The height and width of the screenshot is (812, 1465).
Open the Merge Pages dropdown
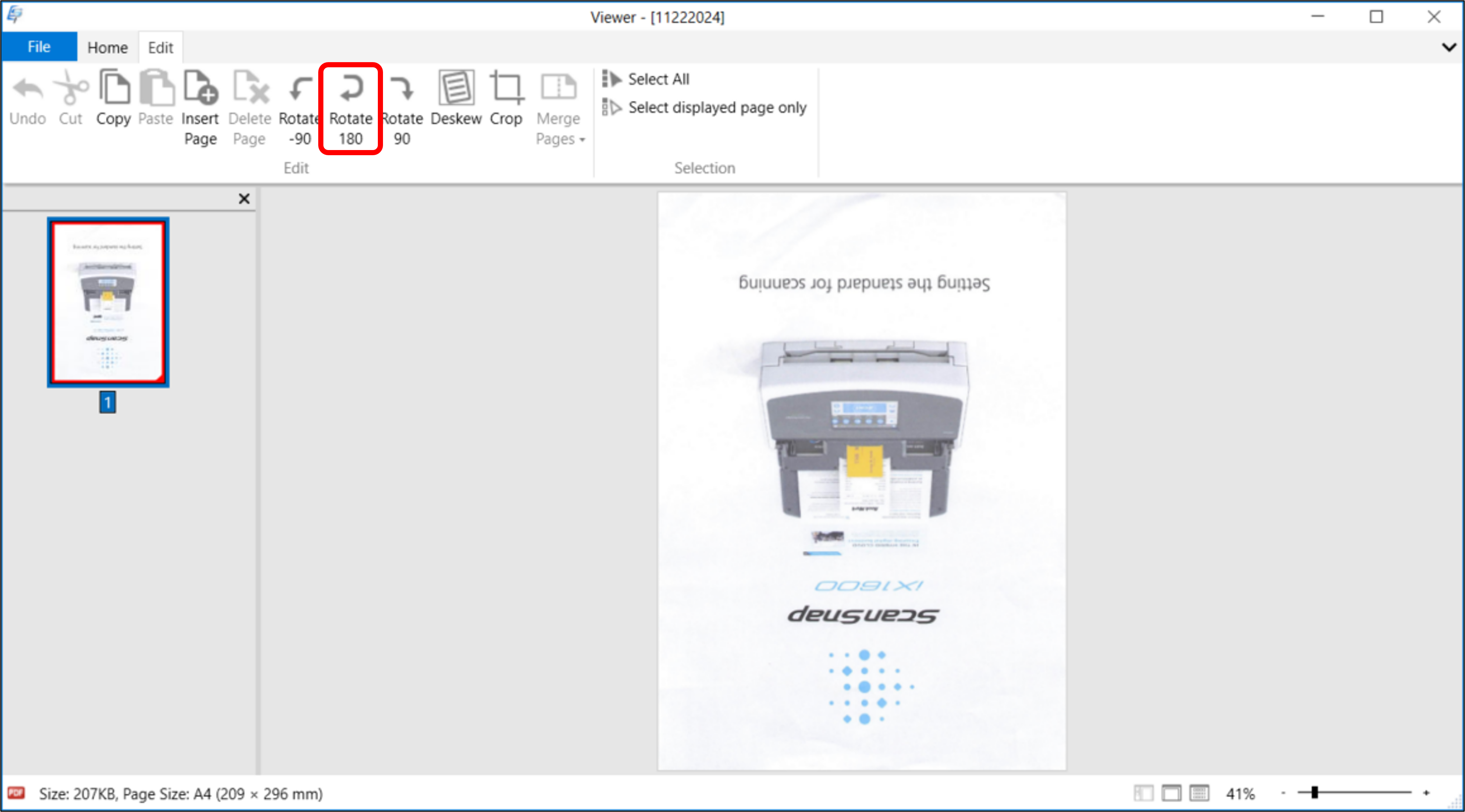coord(560,108)
